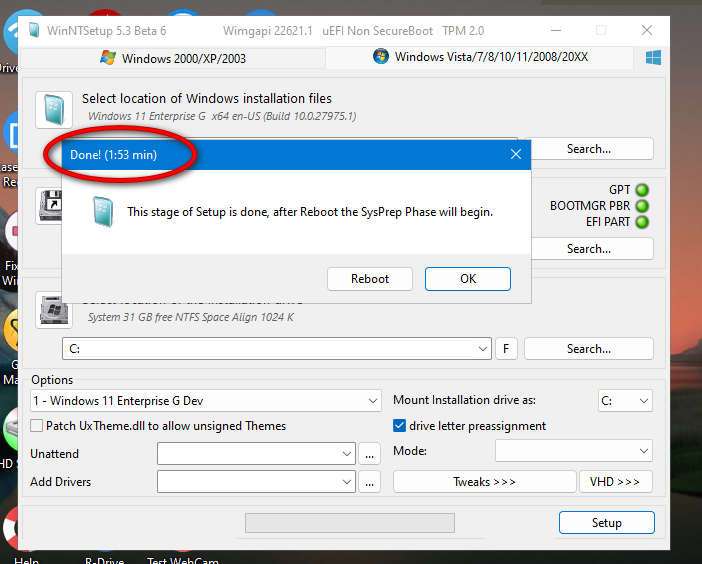The image size is (702, 564).
Task: Open the VHD >>> options
Action: click(616, 482)
